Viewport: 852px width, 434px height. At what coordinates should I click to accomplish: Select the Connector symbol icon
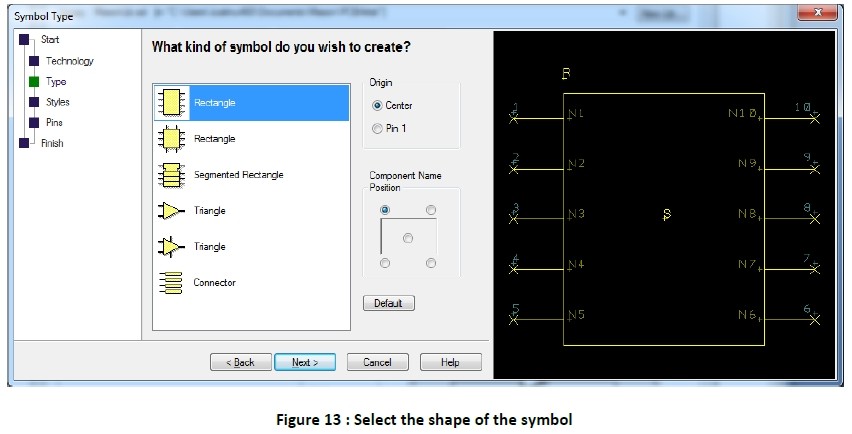pyautogui.click(x=172, y=283)
